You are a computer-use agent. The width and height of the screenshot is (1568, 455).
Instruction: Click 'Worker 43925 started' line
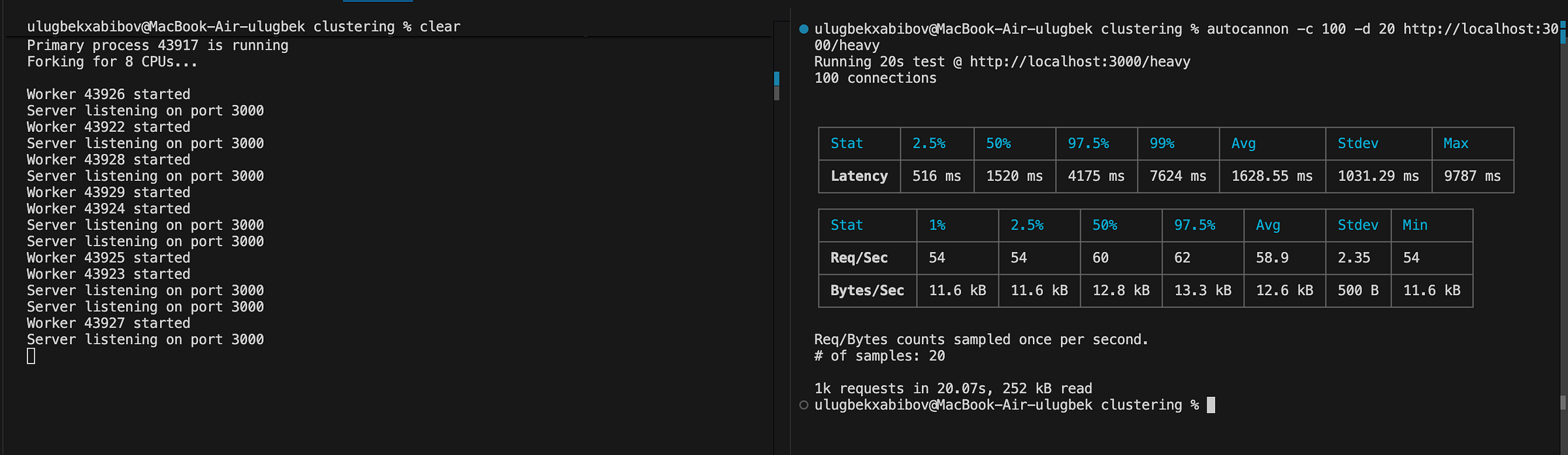(108, 258)
